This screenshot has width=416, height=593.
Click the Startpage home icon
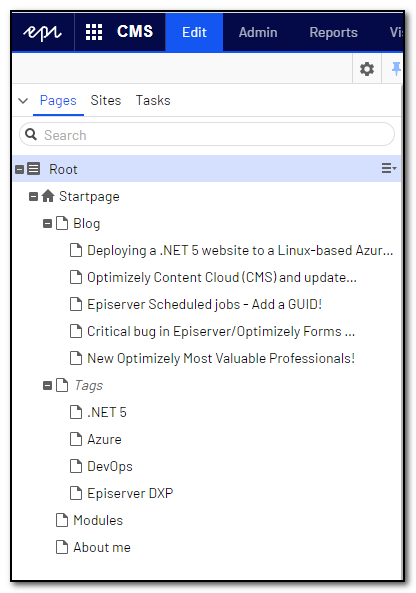[x=48, y=196]
